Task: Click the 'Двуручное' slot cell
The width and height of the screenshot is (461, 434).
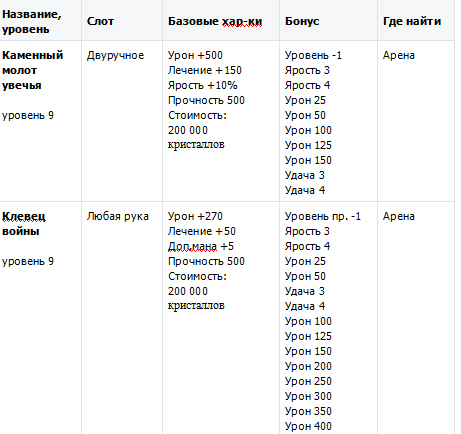Action: point(115,55)
